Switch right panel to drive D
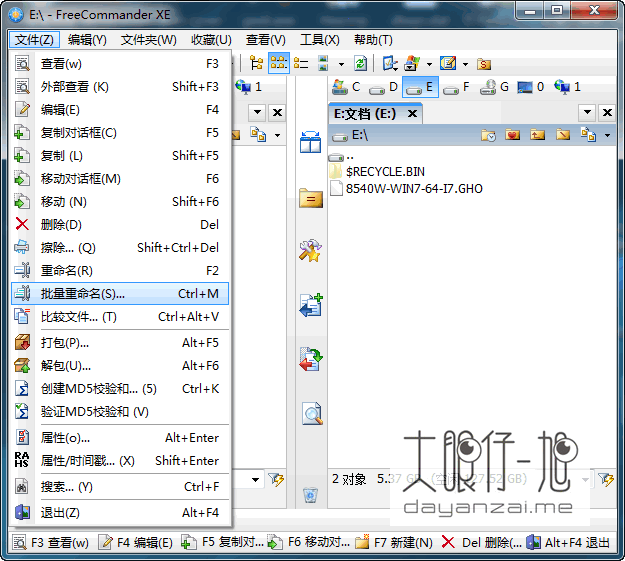The width and height of the screenshot is (625, 561). (x=383, y=87)
